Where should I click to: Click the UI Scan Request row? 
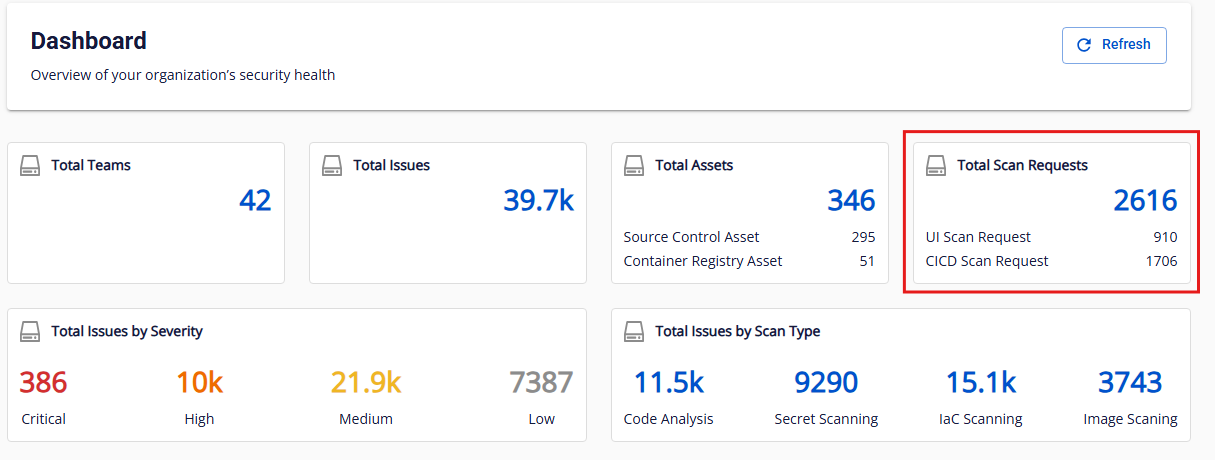click(x=1051, y=237)
